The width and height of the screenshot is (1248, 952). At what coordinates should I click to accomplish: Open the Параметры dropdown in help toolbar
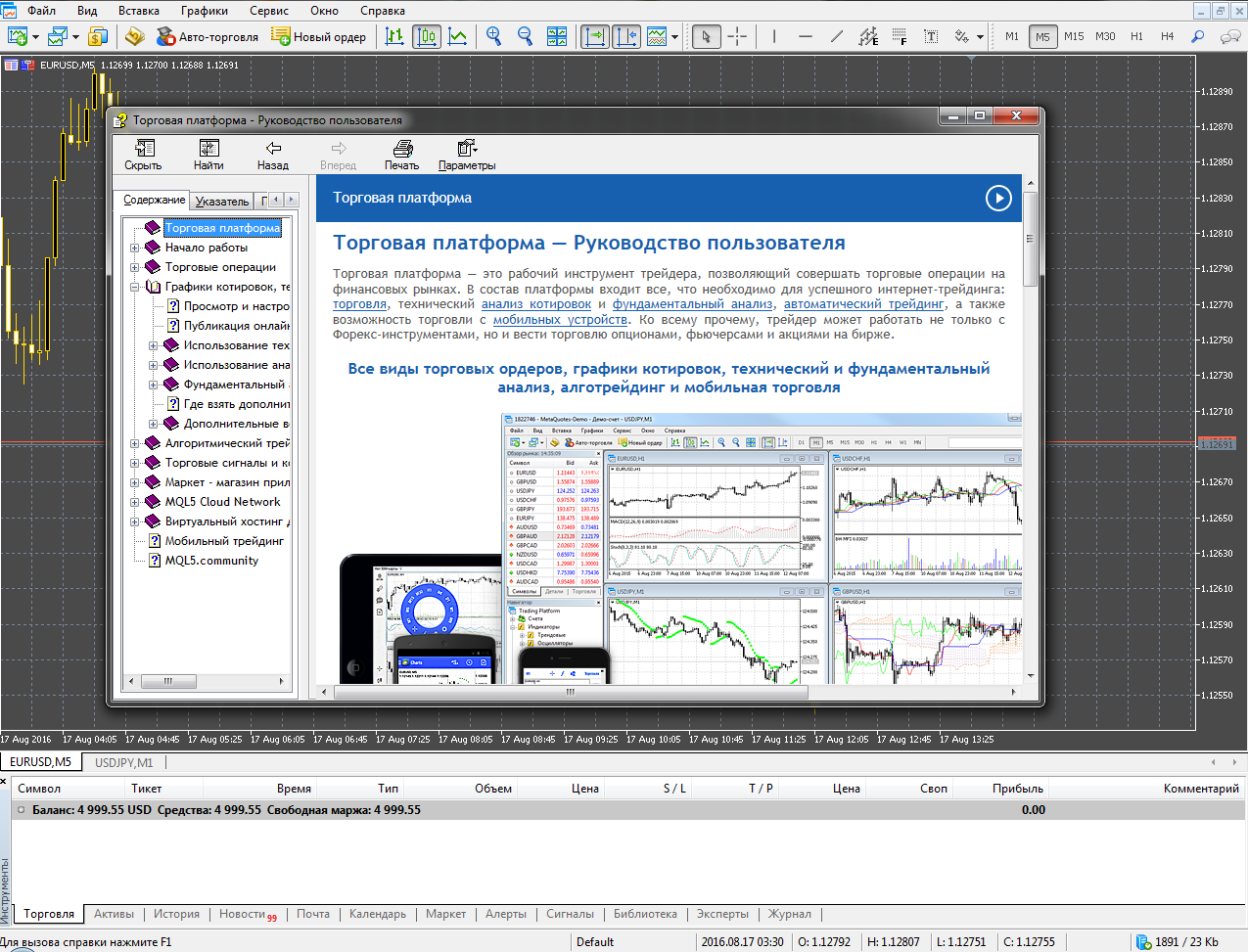pos(467,155)
